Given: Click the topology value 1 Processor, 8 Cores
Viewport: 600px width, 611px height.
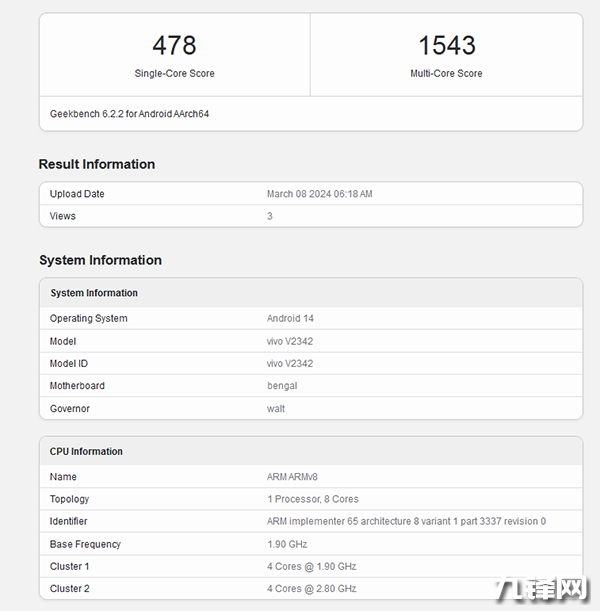Looking at the screenshot, I should (x=312, y=499).
